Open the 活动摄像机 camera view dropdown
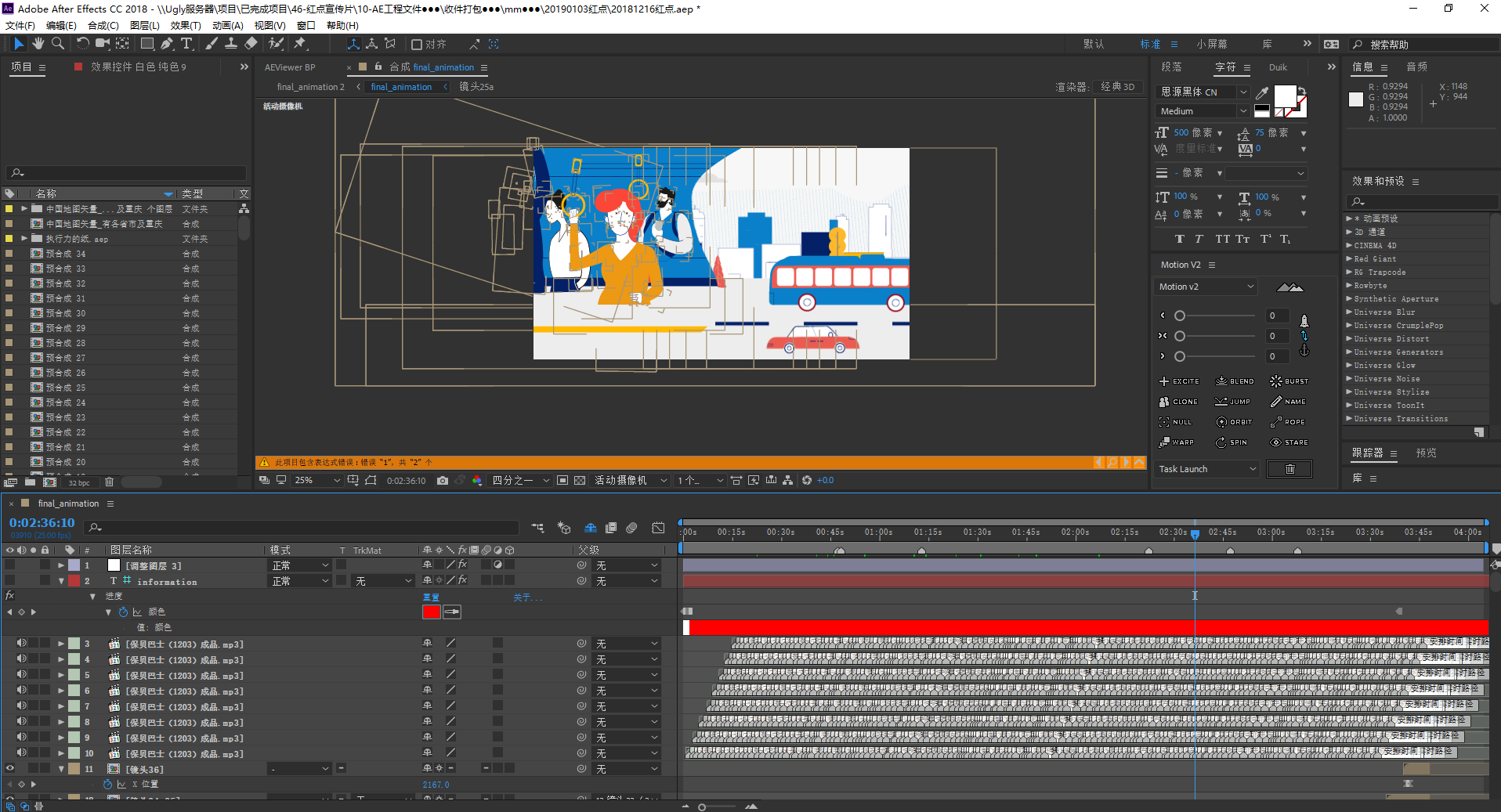Viewport: 1501px width, 812px height. point(631,480)
